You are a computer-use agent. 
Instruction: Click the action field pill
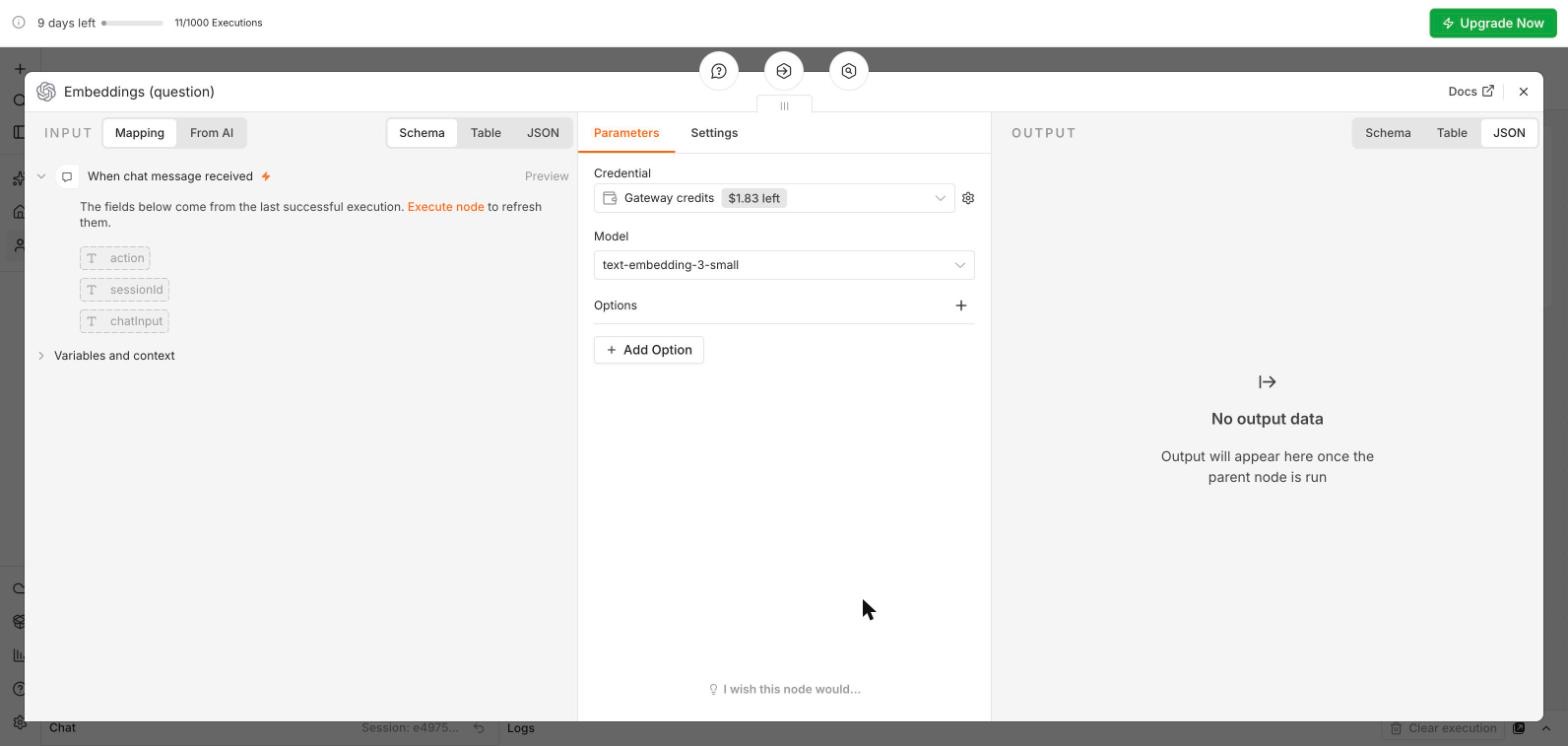[115, 258]
